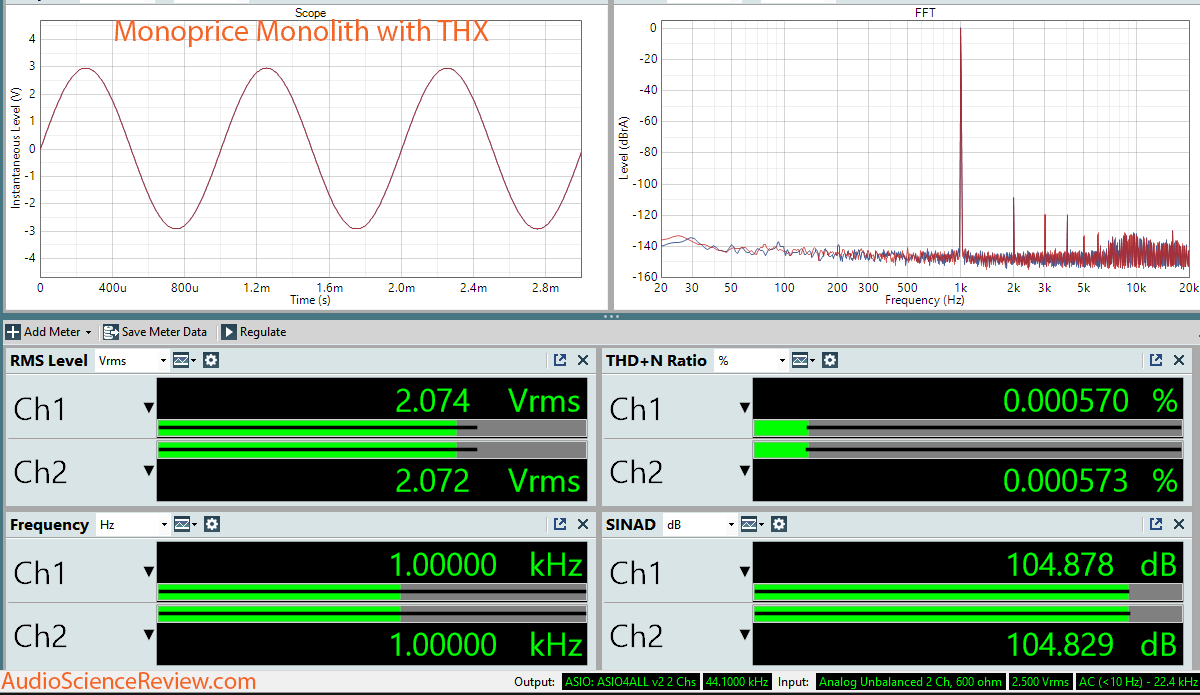1200x695 pixels.
Task: Open Frequency meter settings gear
Action: (212, 524)
